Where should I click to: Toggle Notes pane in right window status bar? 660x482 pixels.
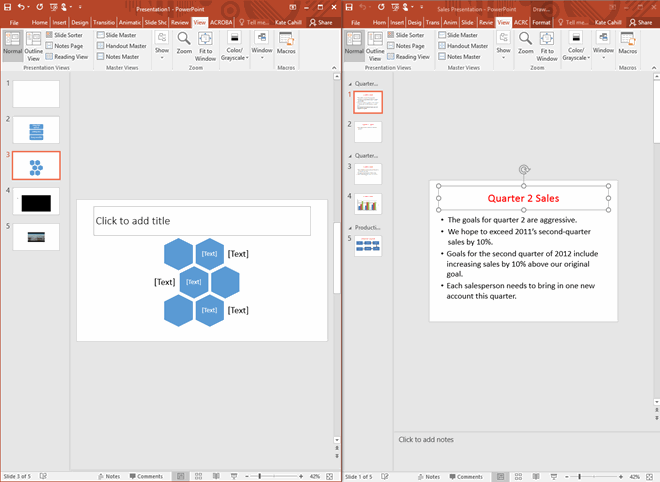[429, 477]
